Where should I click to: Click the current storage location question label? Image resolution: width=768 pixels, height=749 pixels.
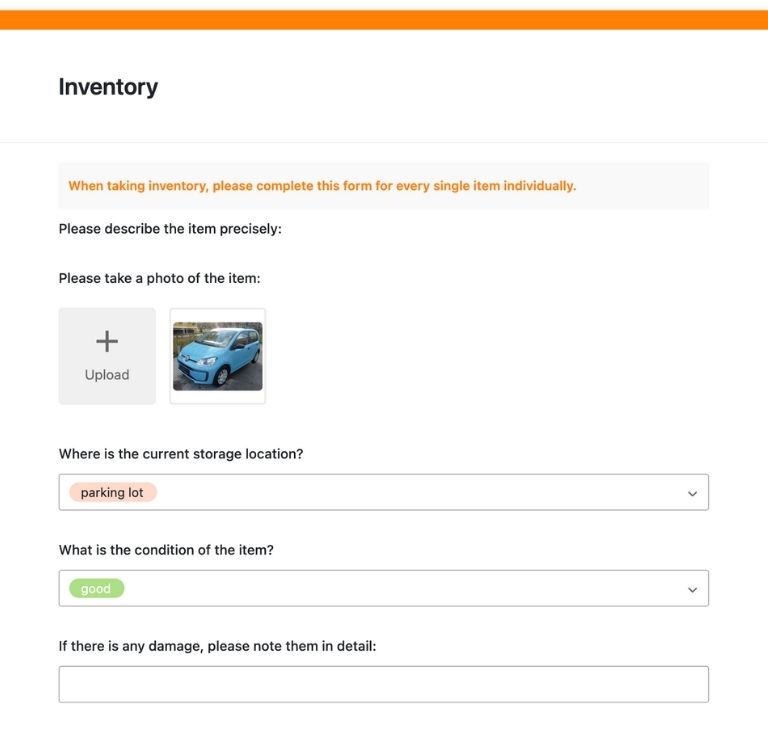point(180,454)
